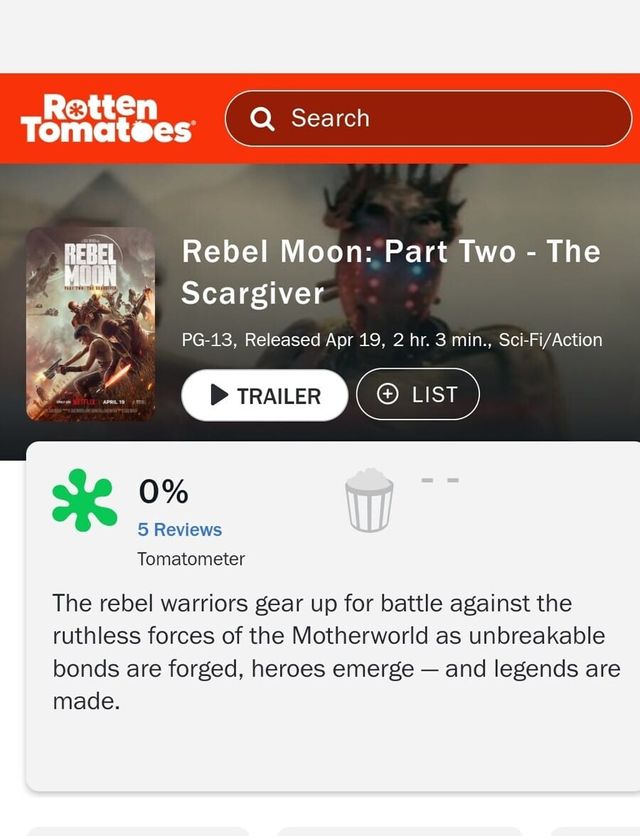
Task: Click the empty audience score dashes
Action: pyautogui.click(x=440, y=481)
